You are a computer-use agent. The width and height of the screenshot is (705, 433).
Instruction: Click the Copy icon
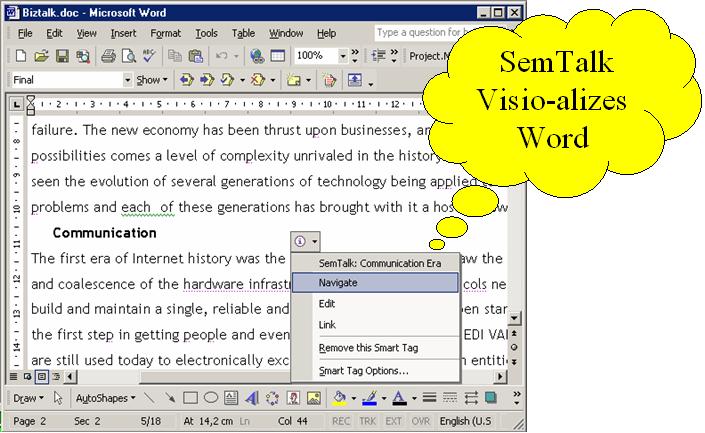(x=175, y=56)
